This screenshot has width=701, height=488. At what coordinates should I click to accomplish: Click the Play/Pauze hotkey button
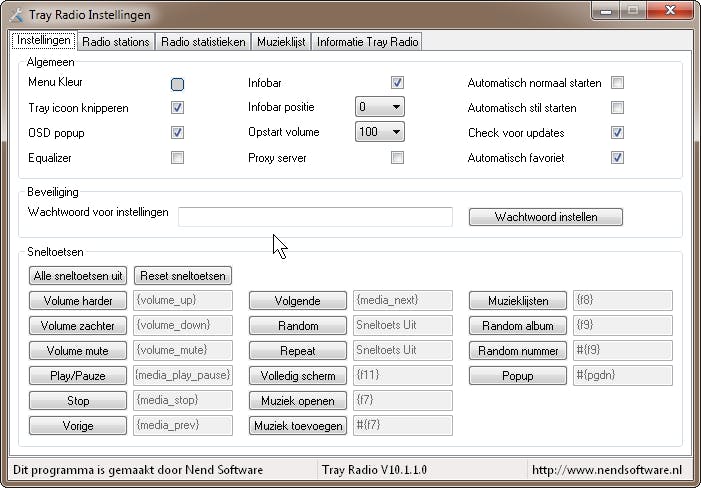click(x=78, y=376)
